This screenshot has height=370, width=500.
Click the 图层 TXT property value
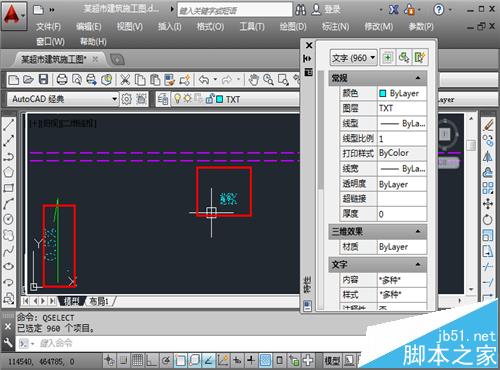tap(402, 108)
